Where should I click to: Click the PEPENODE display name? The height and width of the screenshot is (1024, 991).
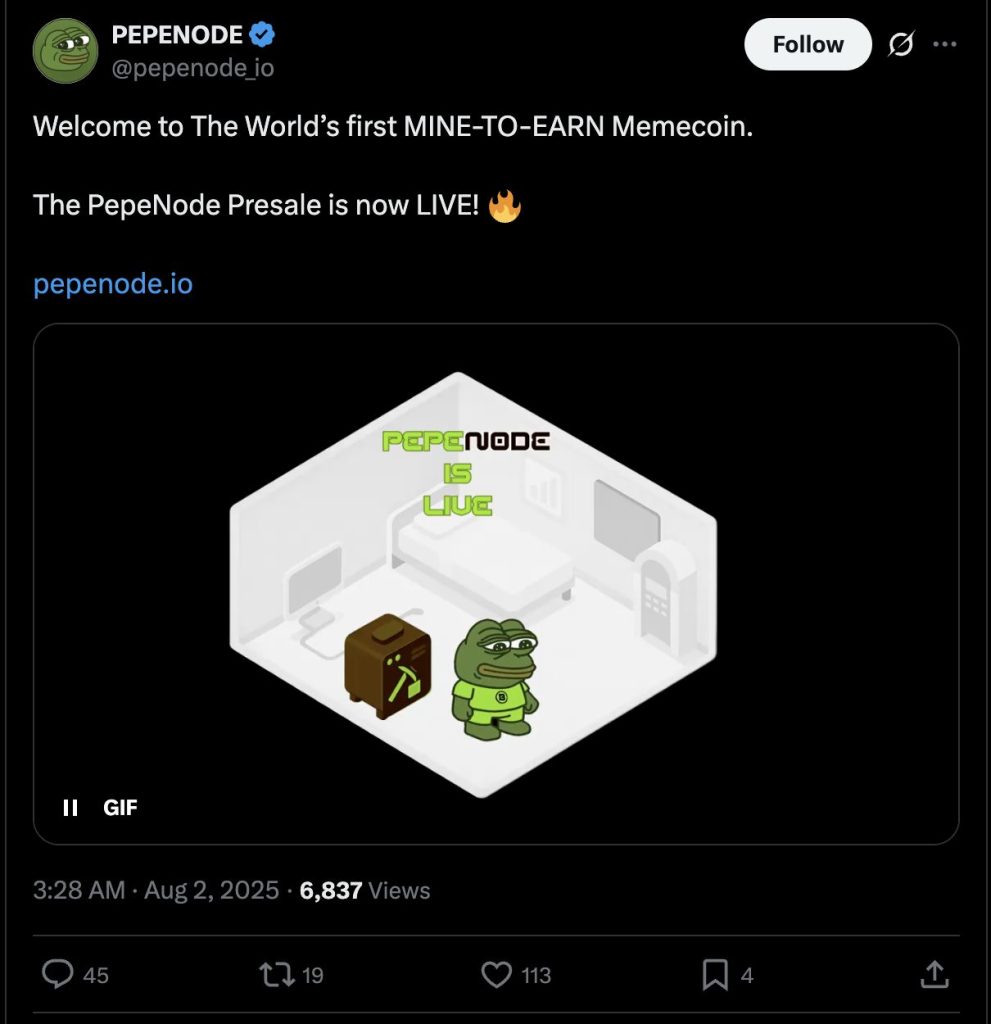(177, 35)
